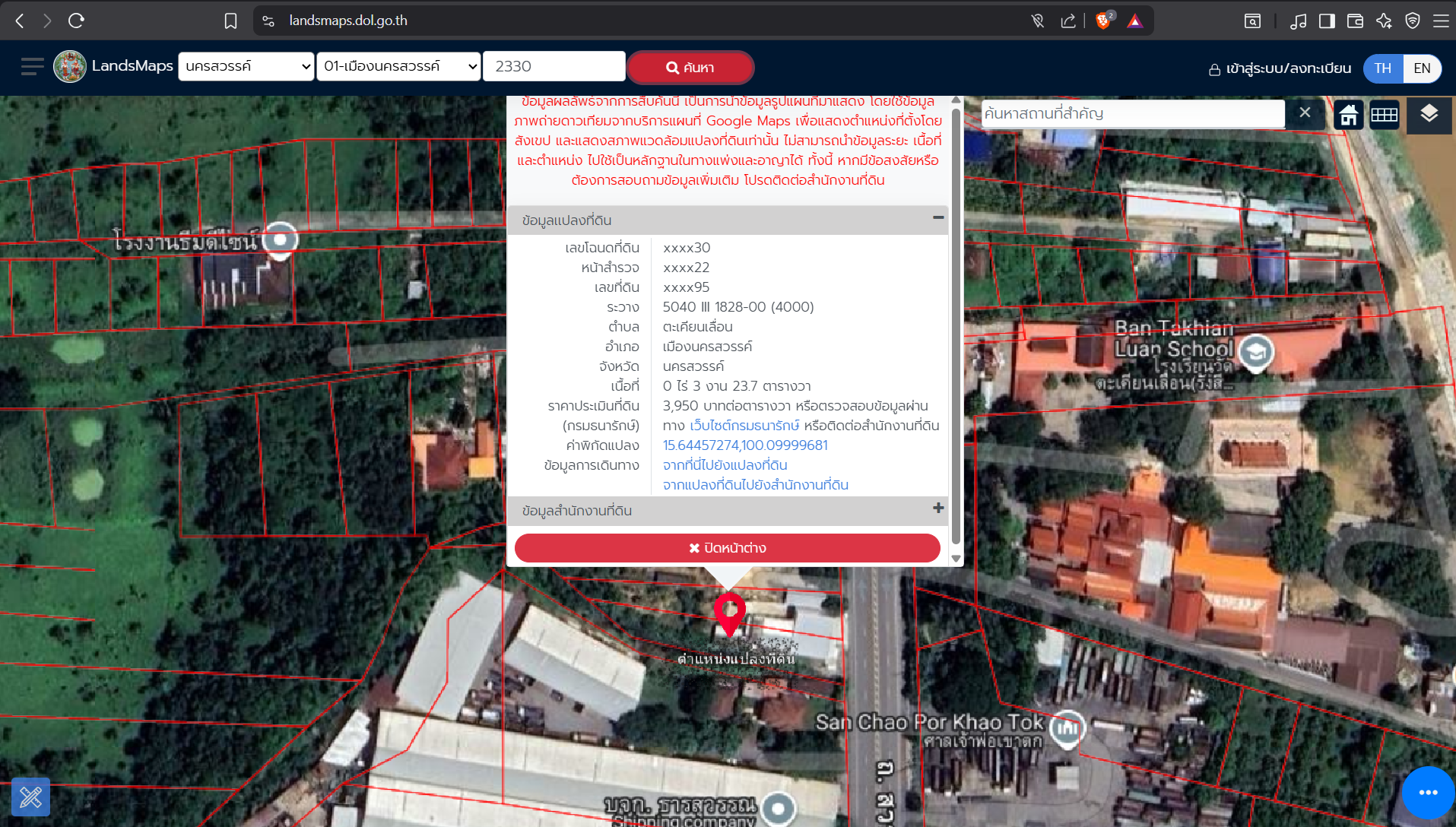Click the เข้าสู่ระบบ/ลงทะเบียน login menu item
The width and height of the screenshot is (1456, 827).
click(1280, 68)
